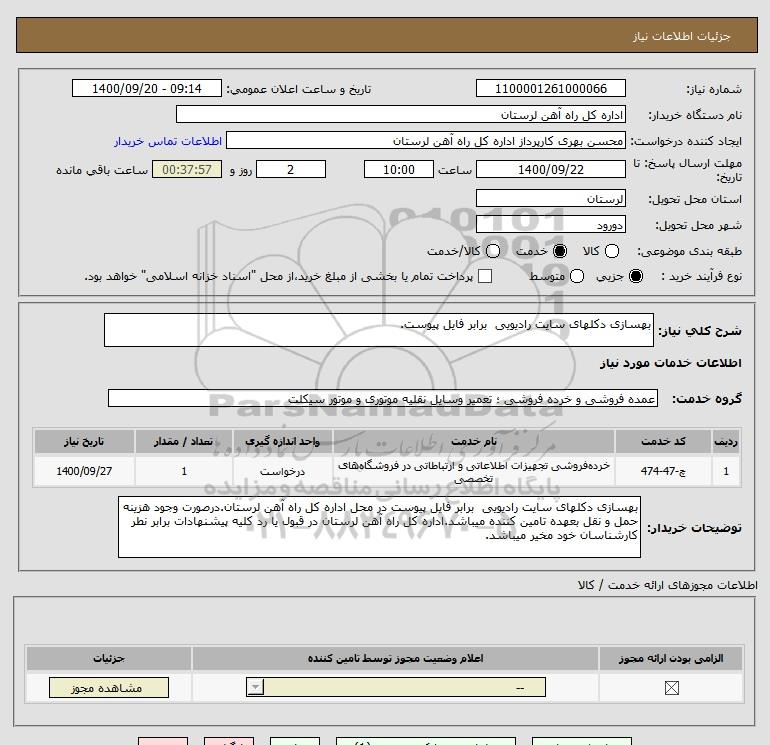Image resolution: width=770 pixels, height=745 pixels.
Task: Click the buyer organization name field
Action: (x=401, y=114)
